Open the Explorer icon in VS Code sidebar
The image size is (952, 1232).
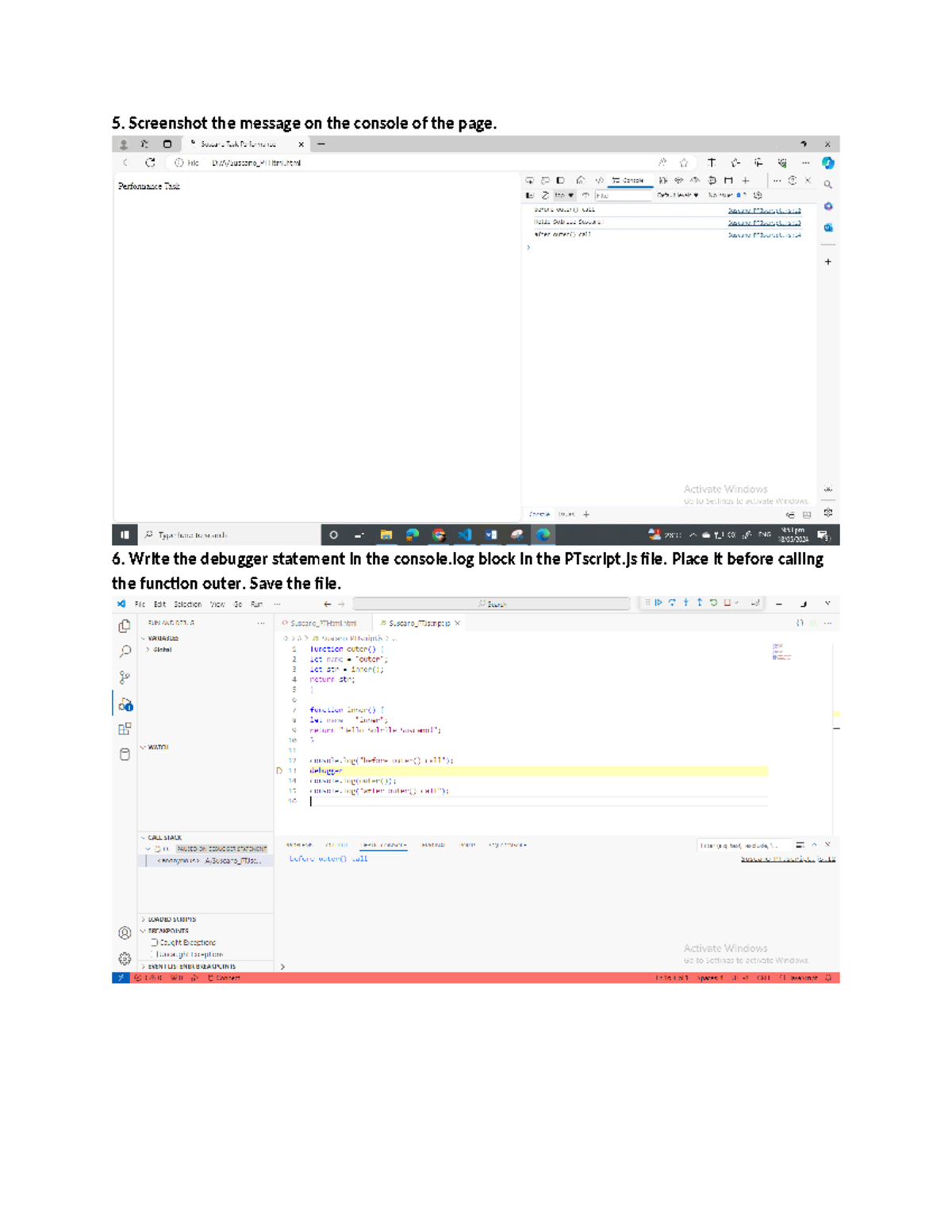[x=125, y=625]
